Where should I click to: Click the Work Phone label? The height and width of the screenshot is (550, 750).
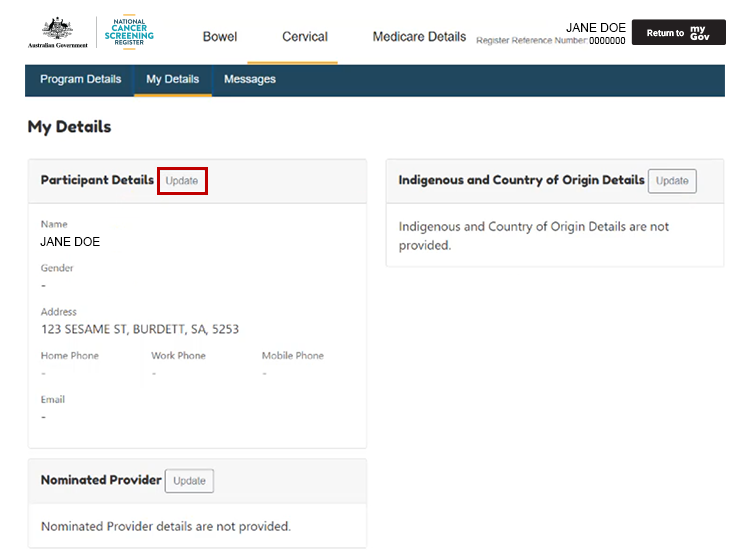pos(178,356)
